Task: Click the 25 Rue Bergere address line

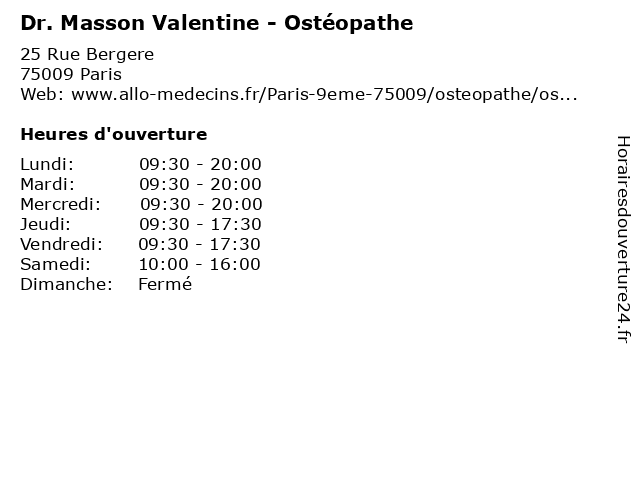Action: pyautogui.click(x=87, y=54)
